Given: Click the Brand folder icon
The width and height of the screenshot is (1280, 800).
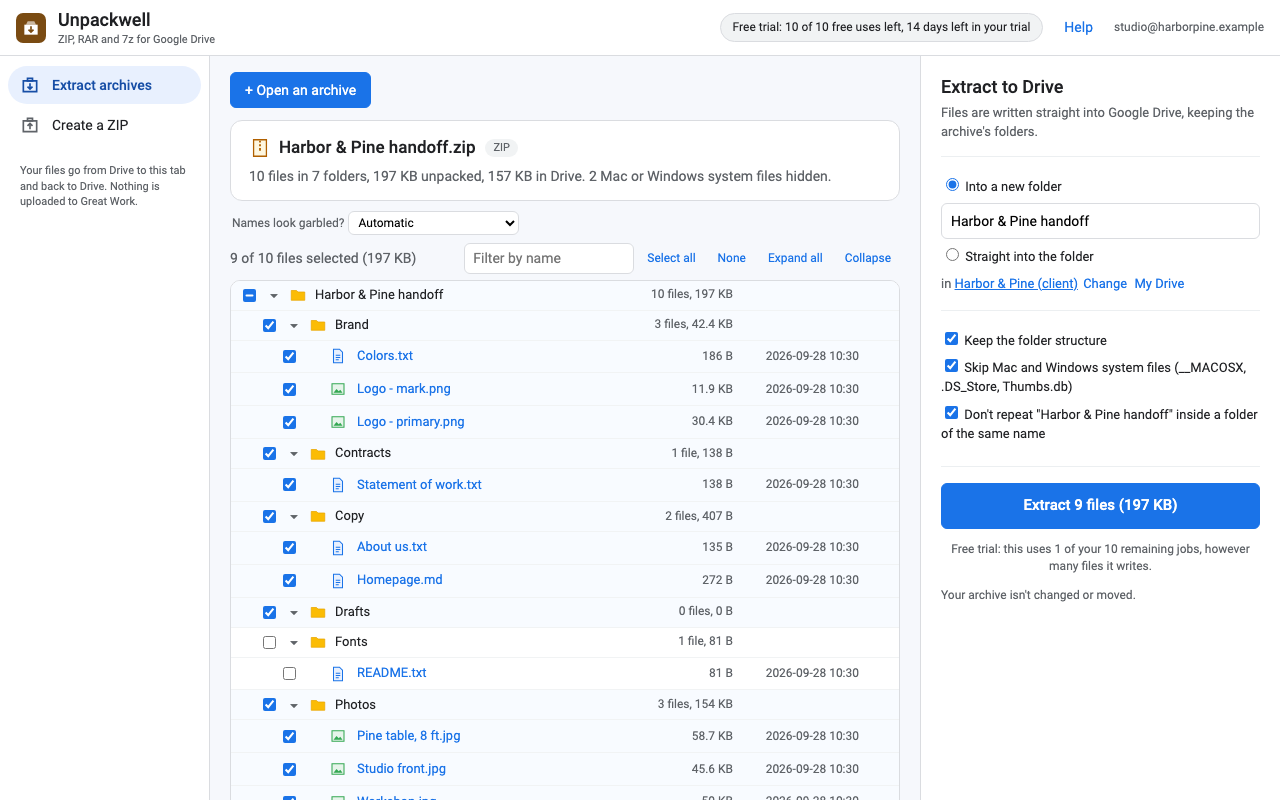Looking at the screenshot, I should click(318, 325).
